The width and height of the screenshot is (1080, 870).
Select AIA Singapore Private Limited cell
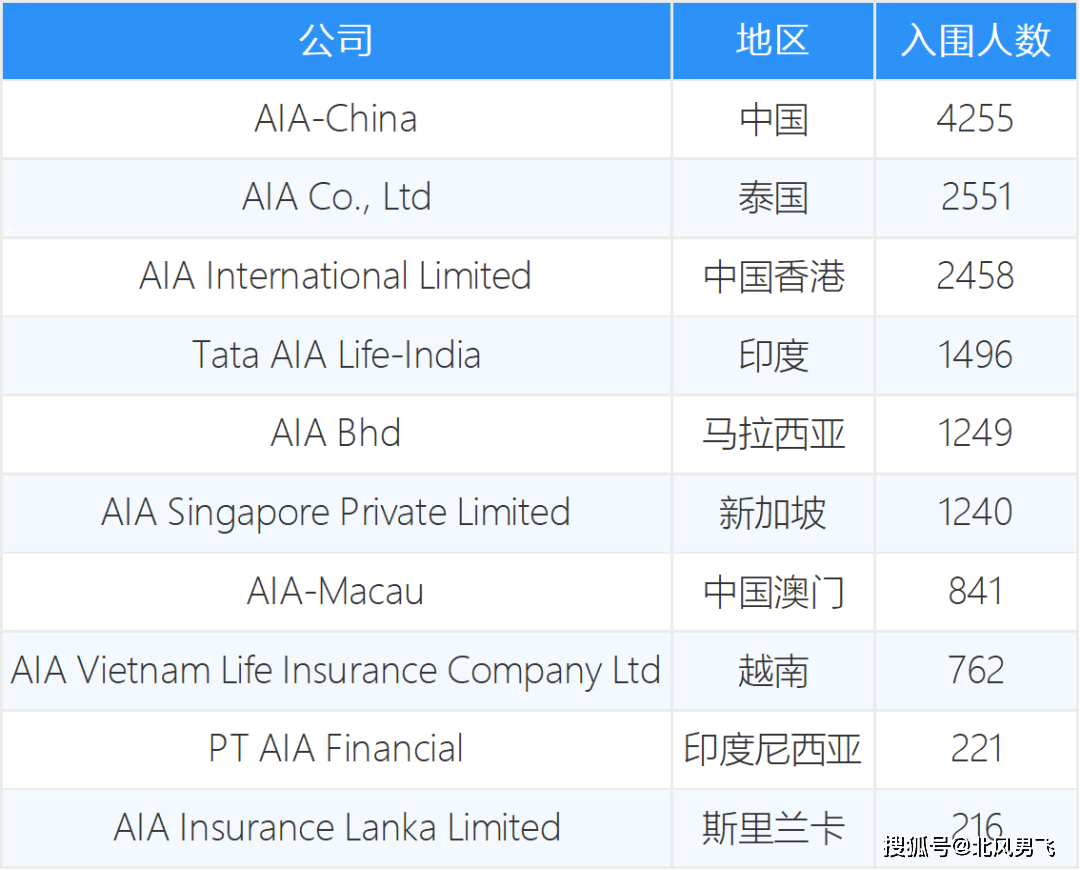click(336, 512)
